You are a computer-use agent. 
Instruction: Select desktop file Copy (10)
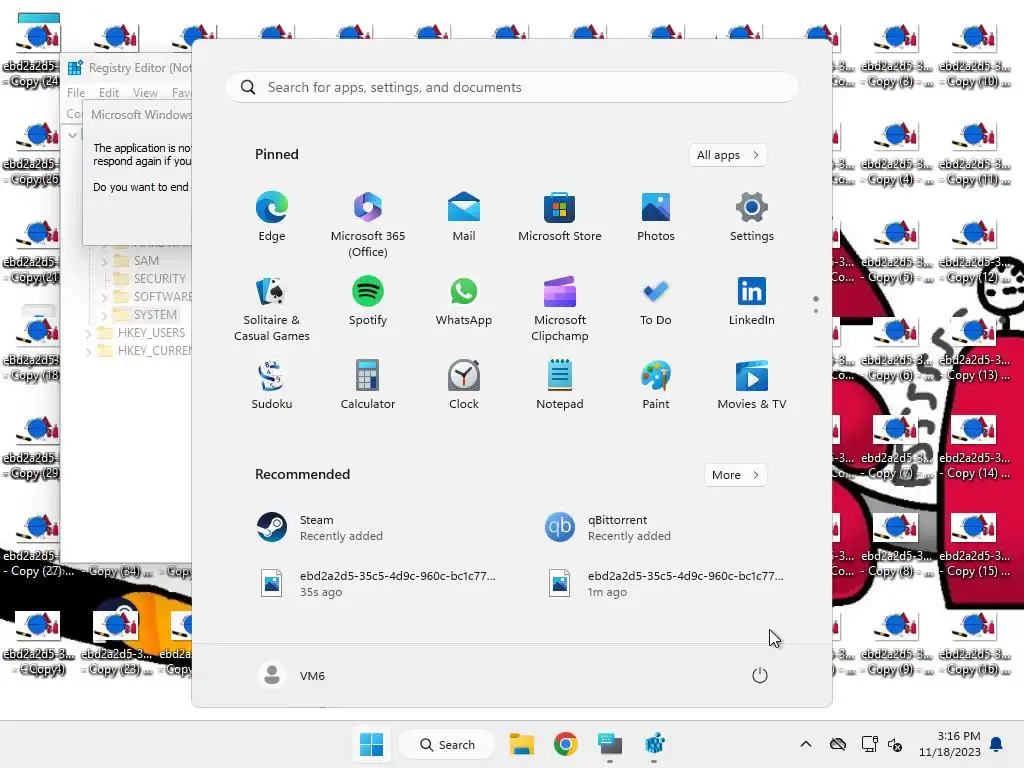(974, 56)
